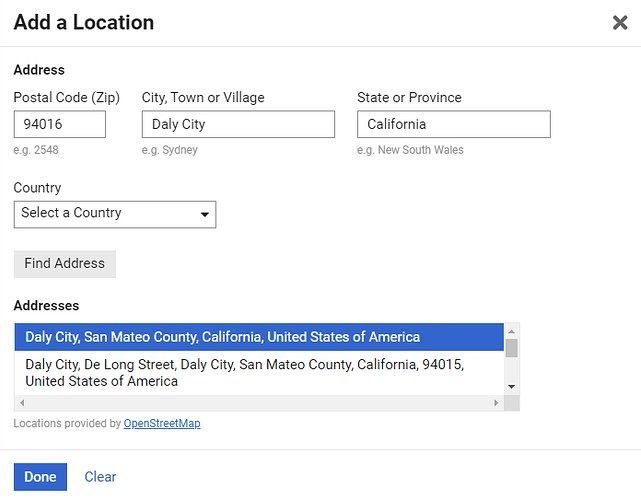The width and height of the screenshot is (641, 500).
Task: Click the Postal Code (Zip) label
Action: point(66,98)
